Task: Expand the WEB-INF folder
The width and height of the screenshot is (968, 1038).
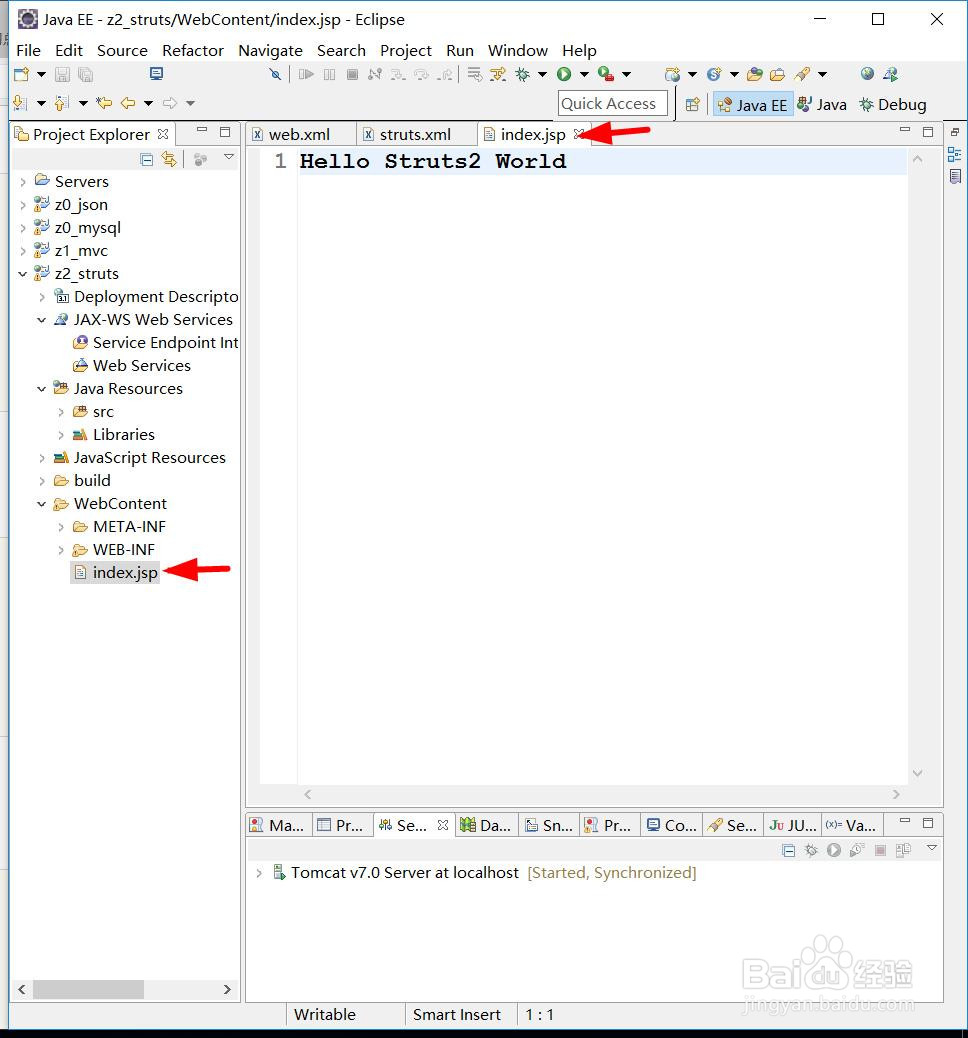Action: click(61, 550)
